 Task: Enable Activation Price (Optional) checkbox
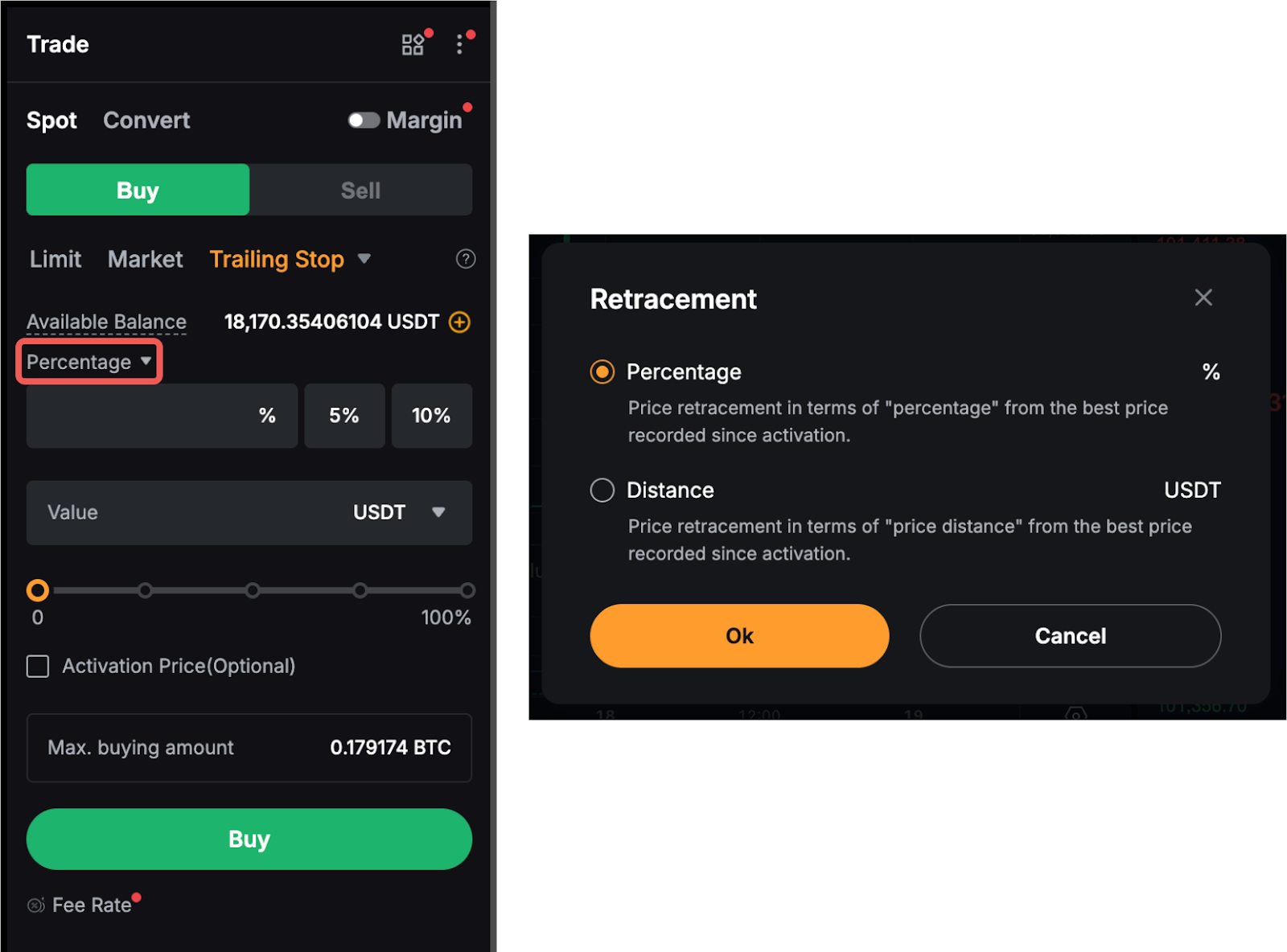pyautogui.click(x=38, y=666)
